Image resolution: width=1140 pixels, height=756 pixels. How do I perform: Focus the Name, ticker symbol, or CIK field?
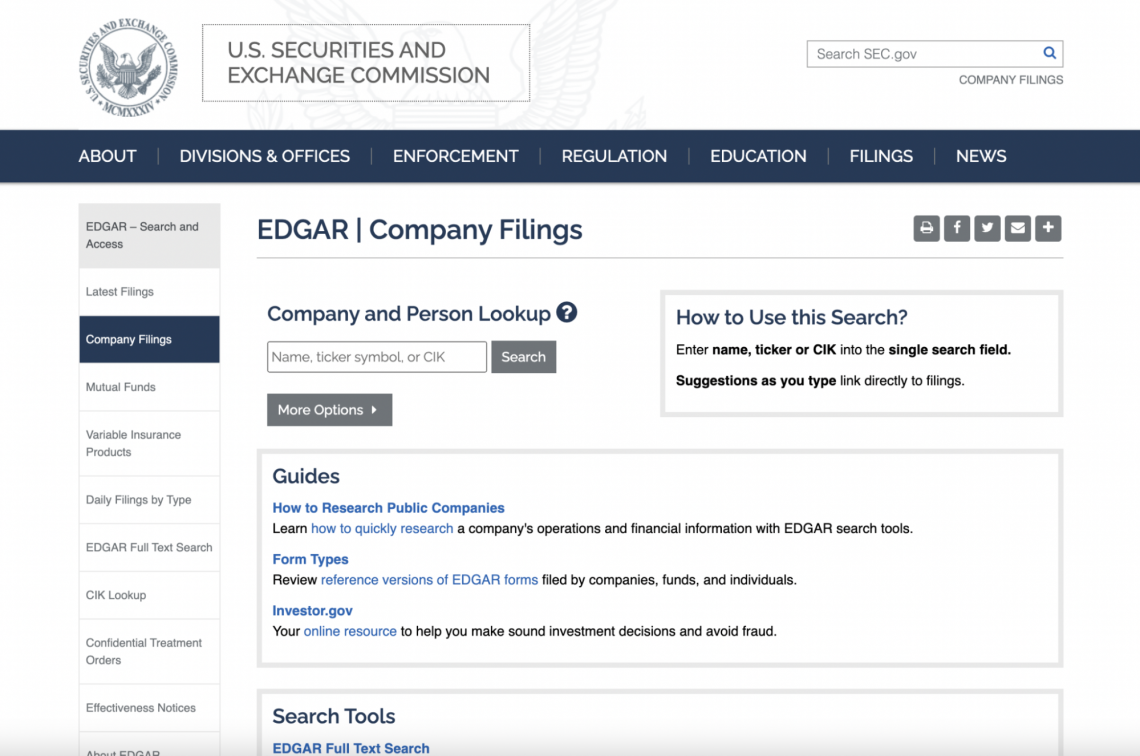click(377, 357)
